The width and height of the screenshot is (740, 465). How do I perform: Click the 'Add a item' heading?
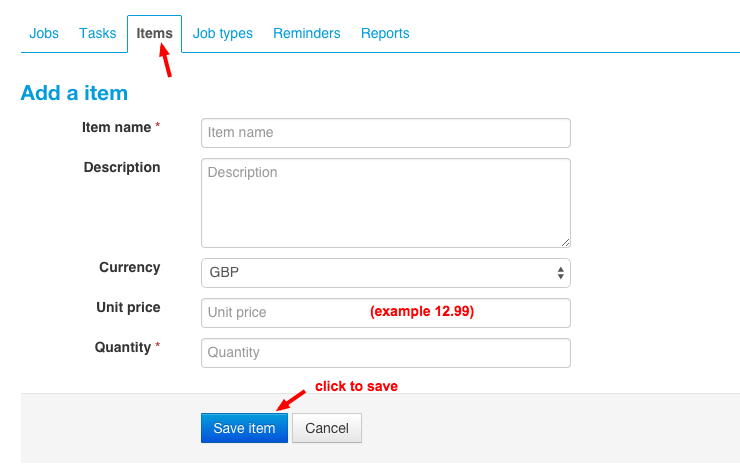[x=74, y=93]
